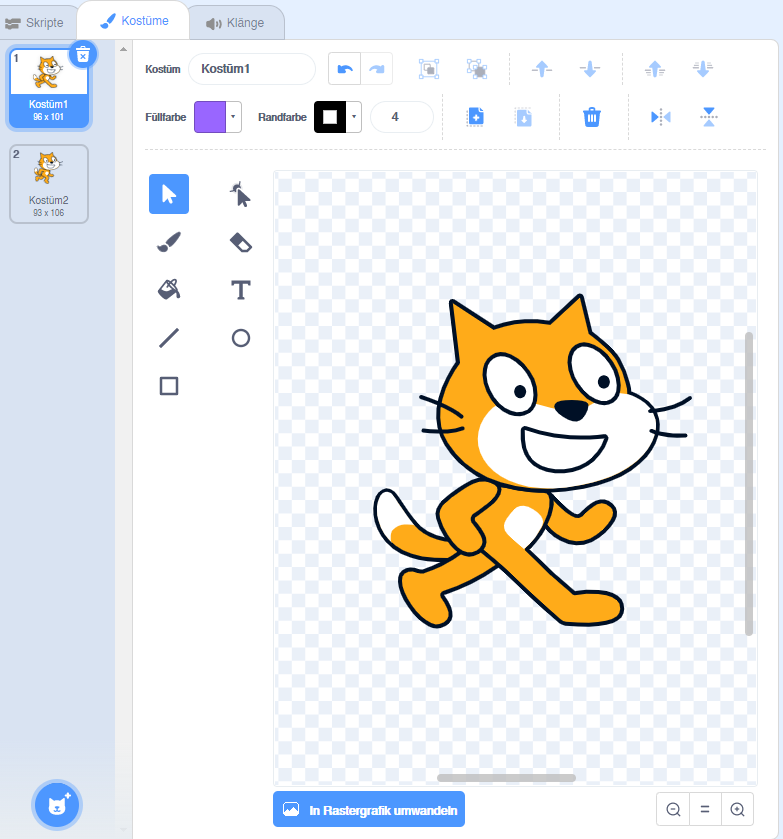Switch to the Skripte tab

[x=38, y=22]
